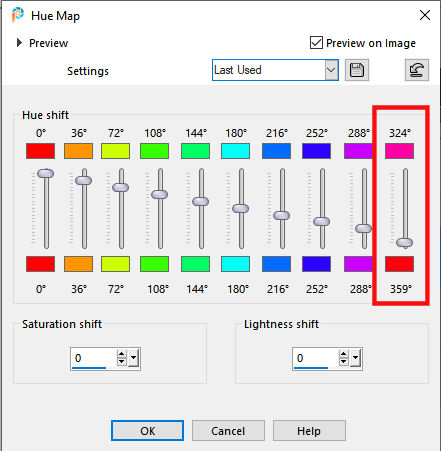
Task: Click the reset to default arrow icon
Action: tap(417, 70)
